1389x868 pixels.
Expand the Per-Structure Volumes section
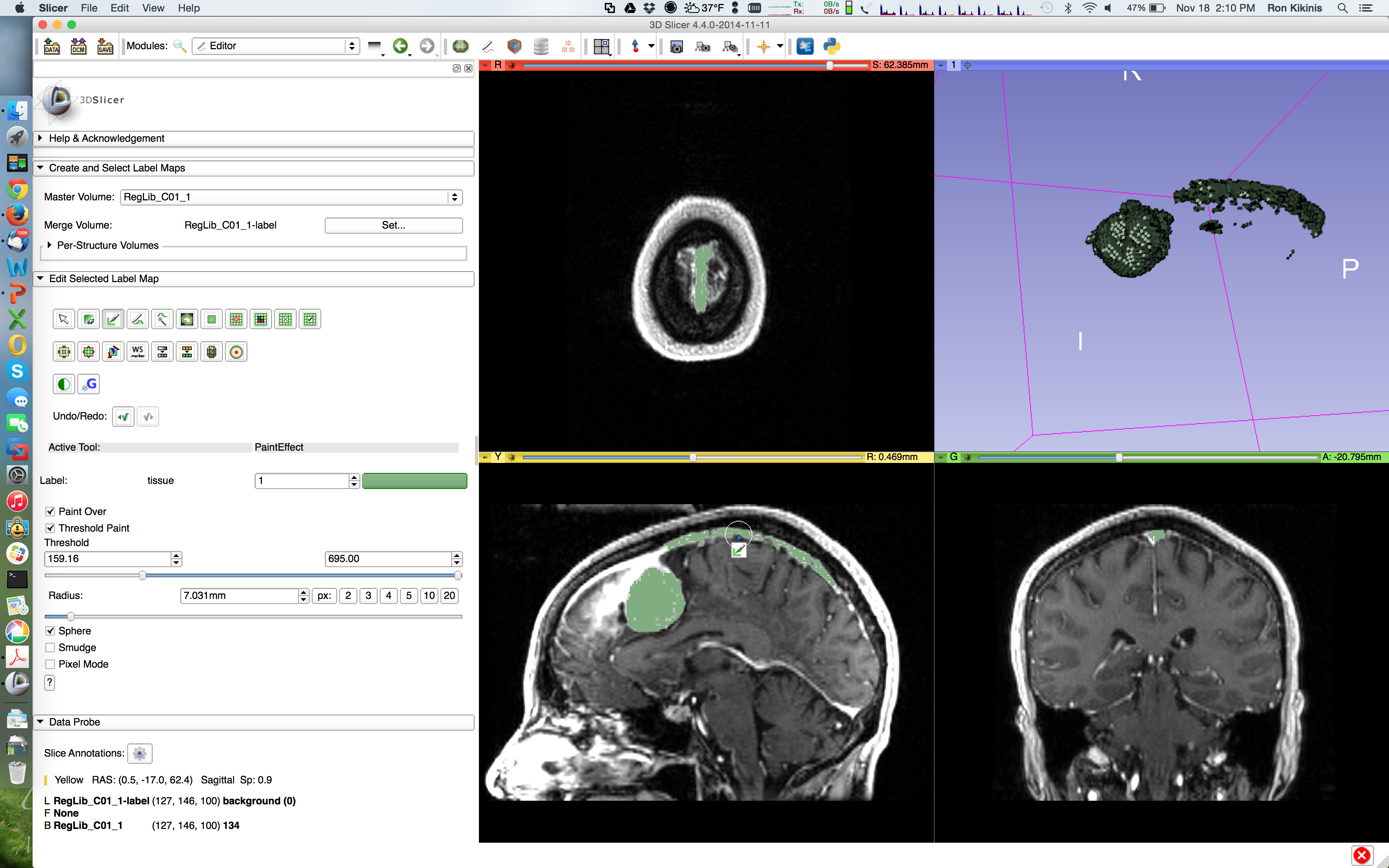pyautogui.click(x=50, y=245)
